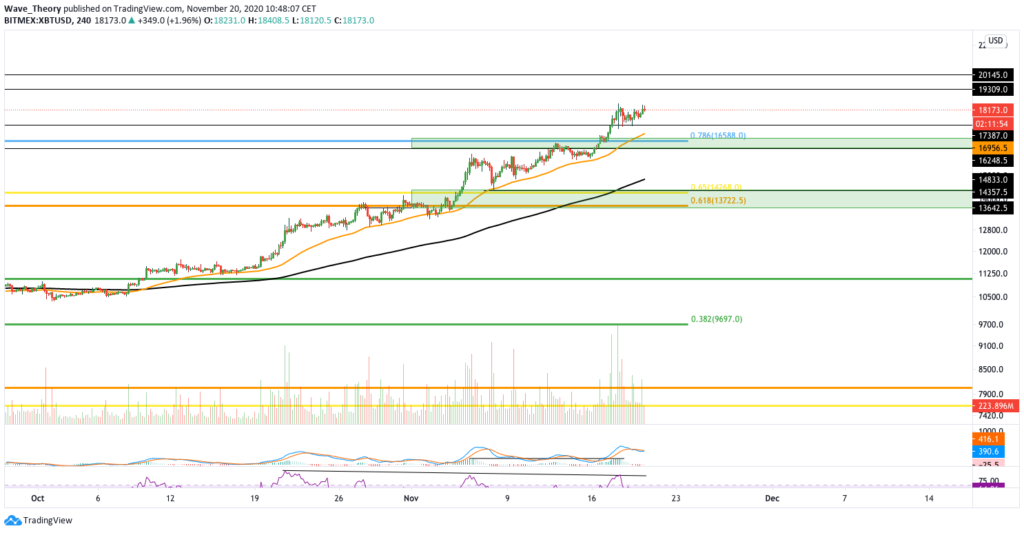Click the 0.786(16588.0) Fibonacci level label

(718, 136)
